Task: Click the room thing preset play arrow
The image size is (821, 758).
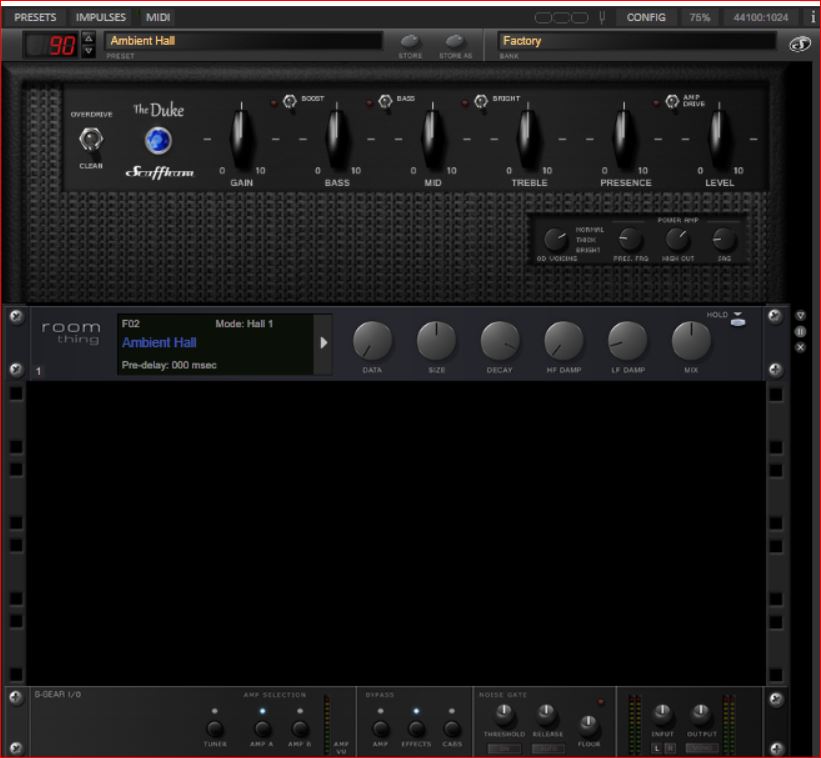Action: pyautogui.click(x=323, y=343)
